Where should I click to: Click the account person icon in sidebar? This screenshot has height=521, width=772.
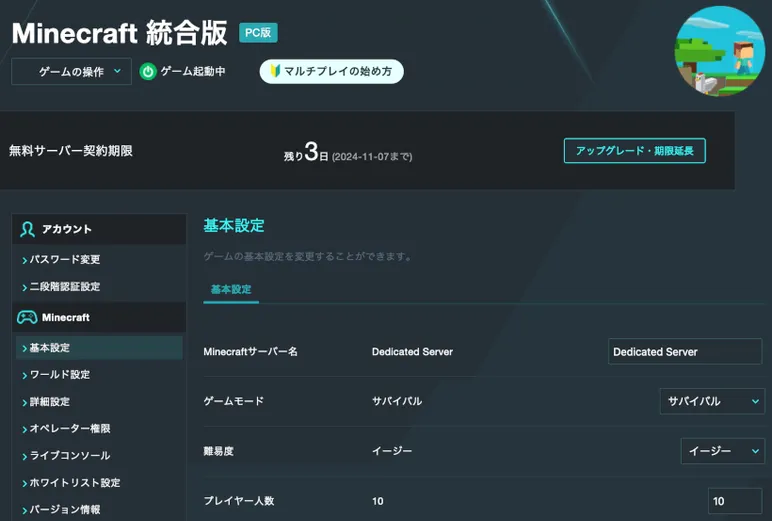click(27, 229)
